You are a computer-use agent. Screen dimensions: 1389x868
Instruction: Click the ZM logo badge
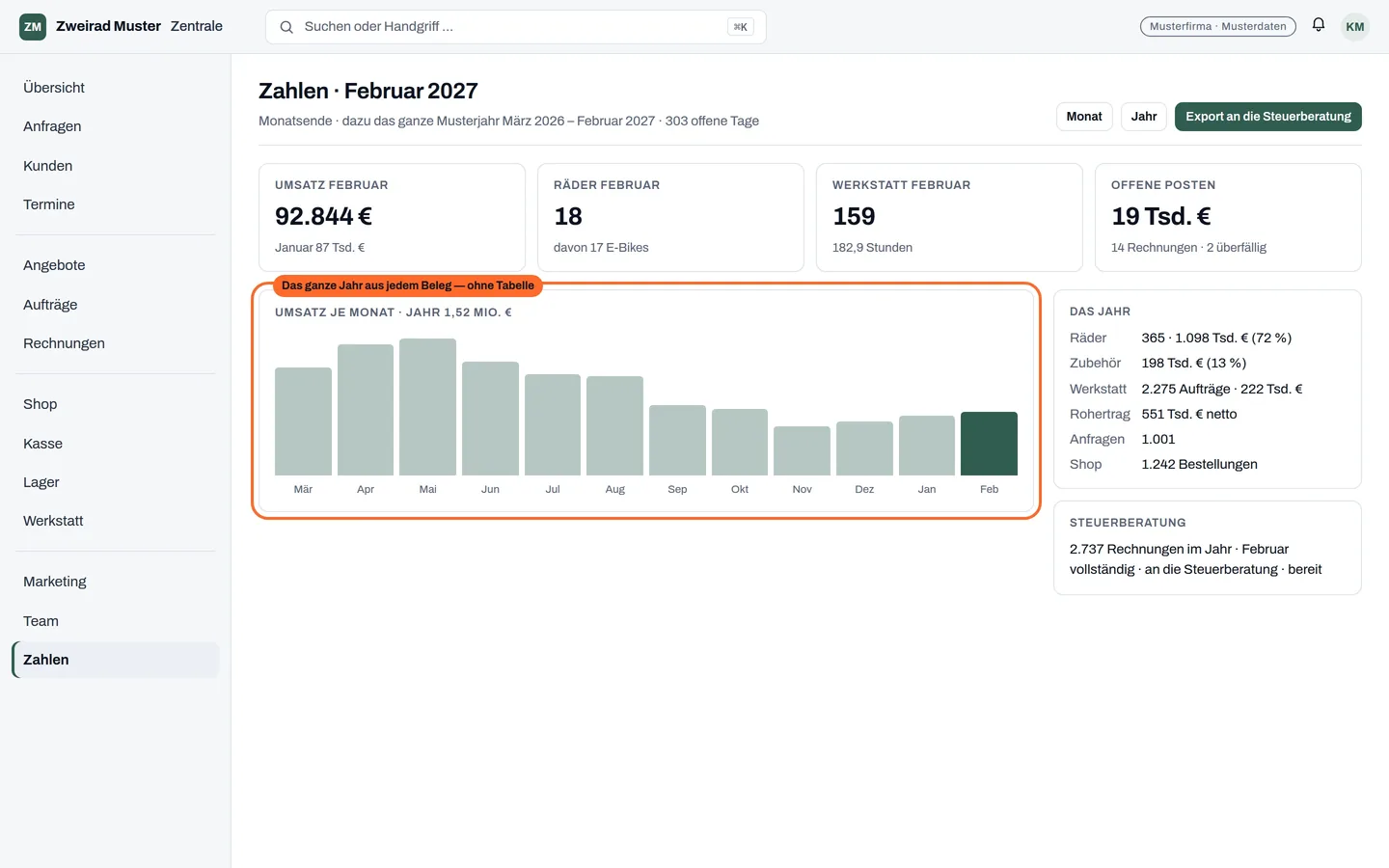(33, 27)
